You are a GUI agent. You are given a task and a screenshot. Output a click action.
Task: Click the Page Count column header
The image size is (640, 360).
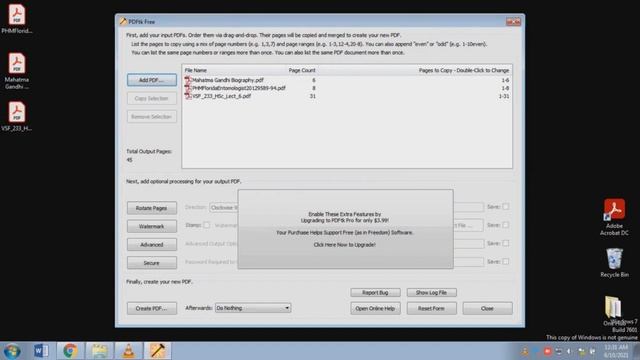coord(302,70)
